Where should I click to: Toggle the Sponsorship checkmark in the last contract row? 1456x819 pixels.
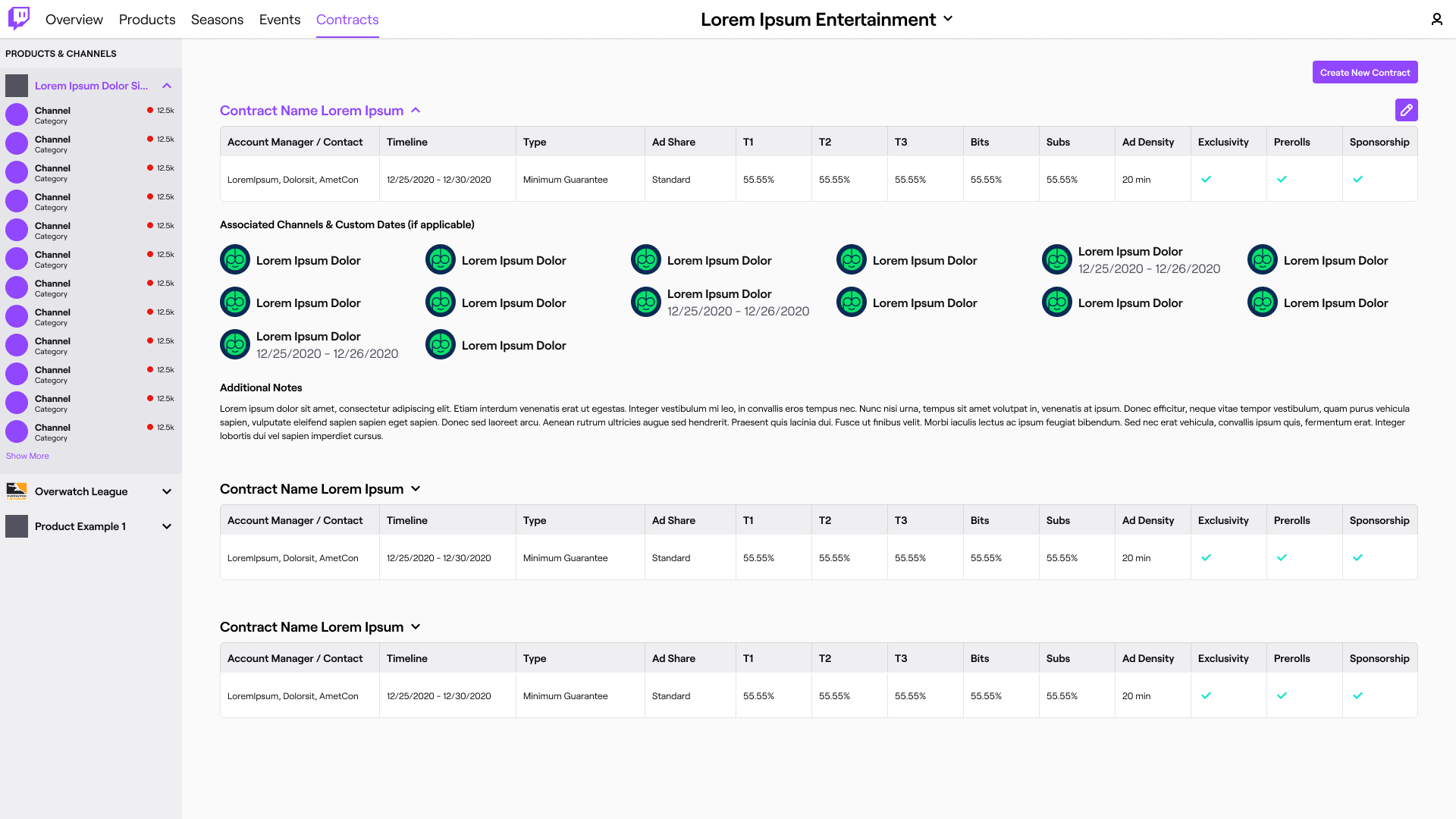[x=1358, y=695]
